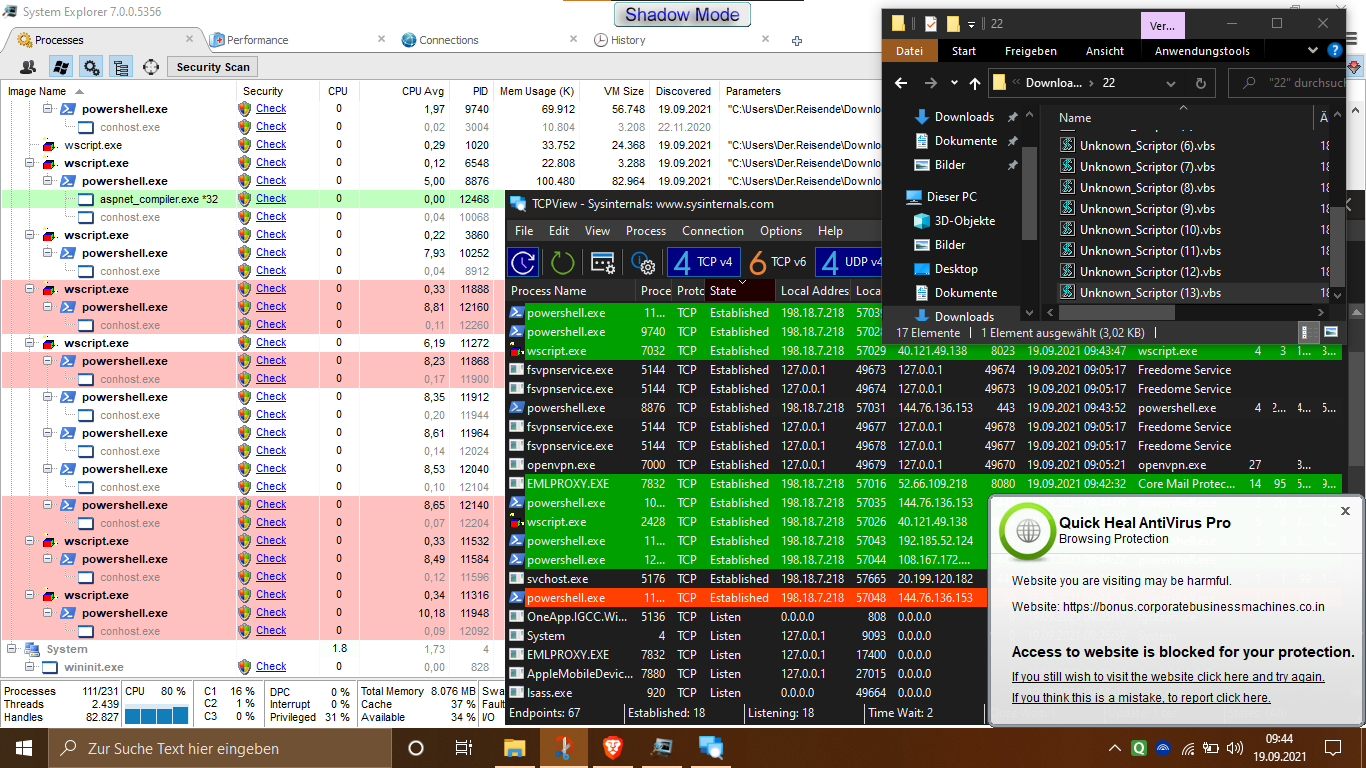1366x768 pixels.
Task: Click the Security Scan button
Action: 213,67
